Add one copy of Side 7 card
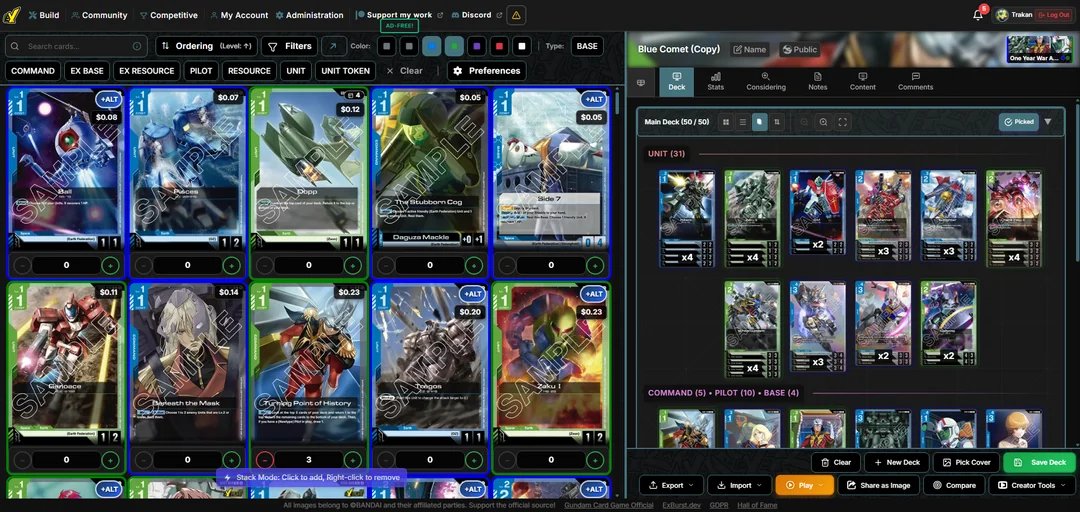 [x=595, y=265]
